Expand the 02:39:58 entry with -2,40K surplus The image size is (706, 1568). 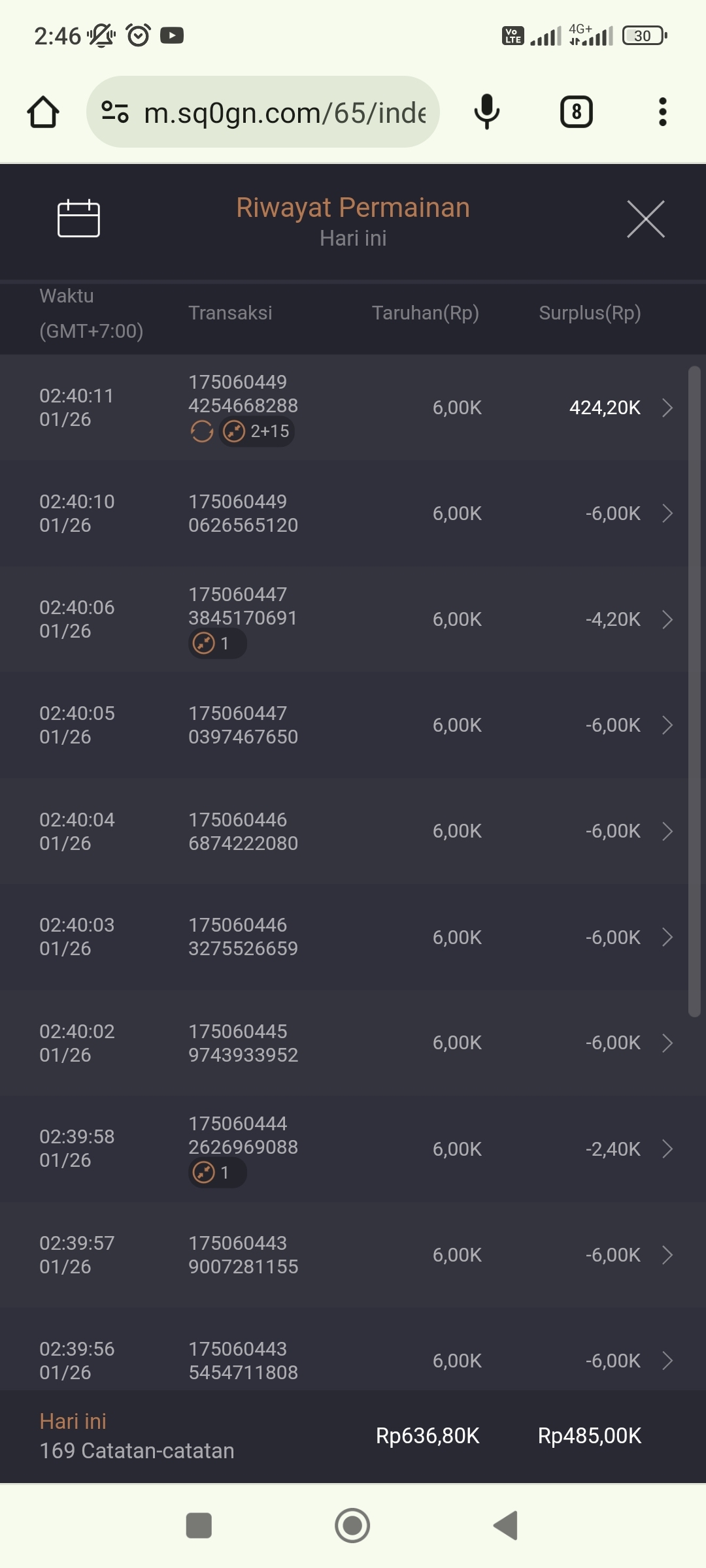(x=667, y=1149)
